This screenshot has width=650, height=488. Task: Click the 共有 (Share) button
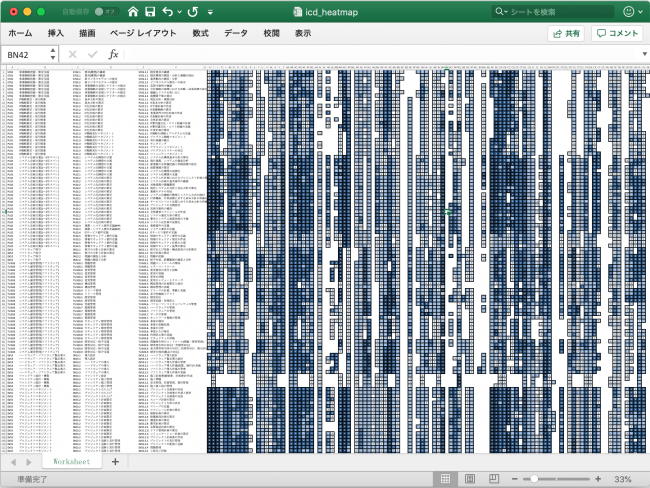coord(566,33)
